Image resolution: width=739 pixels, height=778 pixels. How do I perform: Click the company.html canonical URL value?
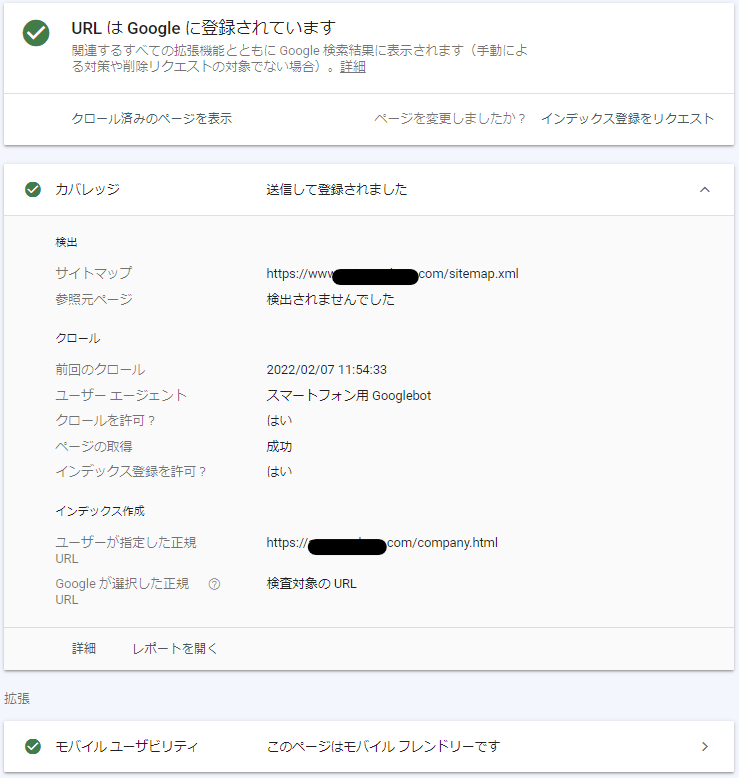coord(382,543)
